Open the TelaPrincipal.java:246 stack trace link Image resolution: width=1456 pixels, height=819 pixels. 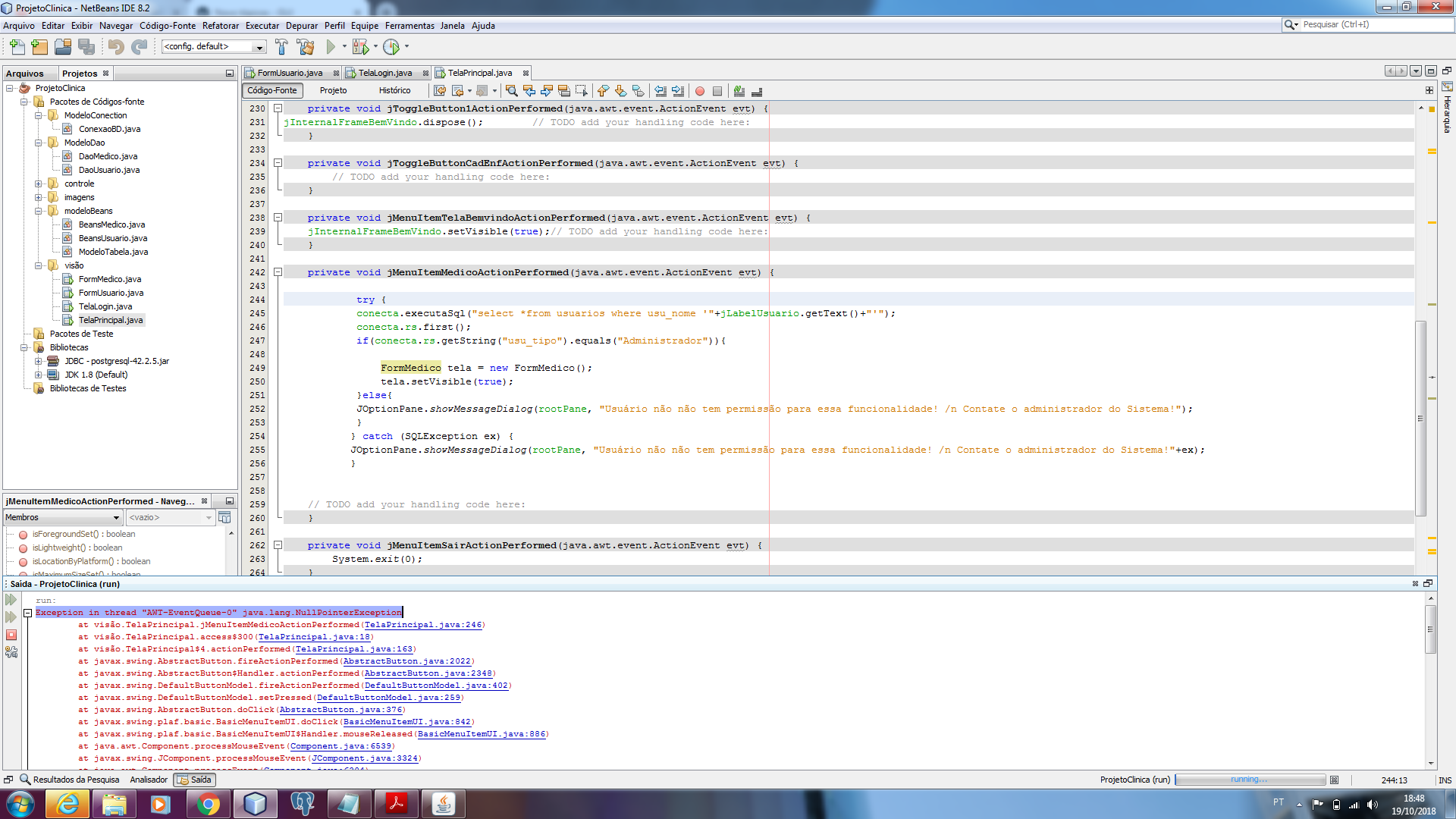[422, 625]
